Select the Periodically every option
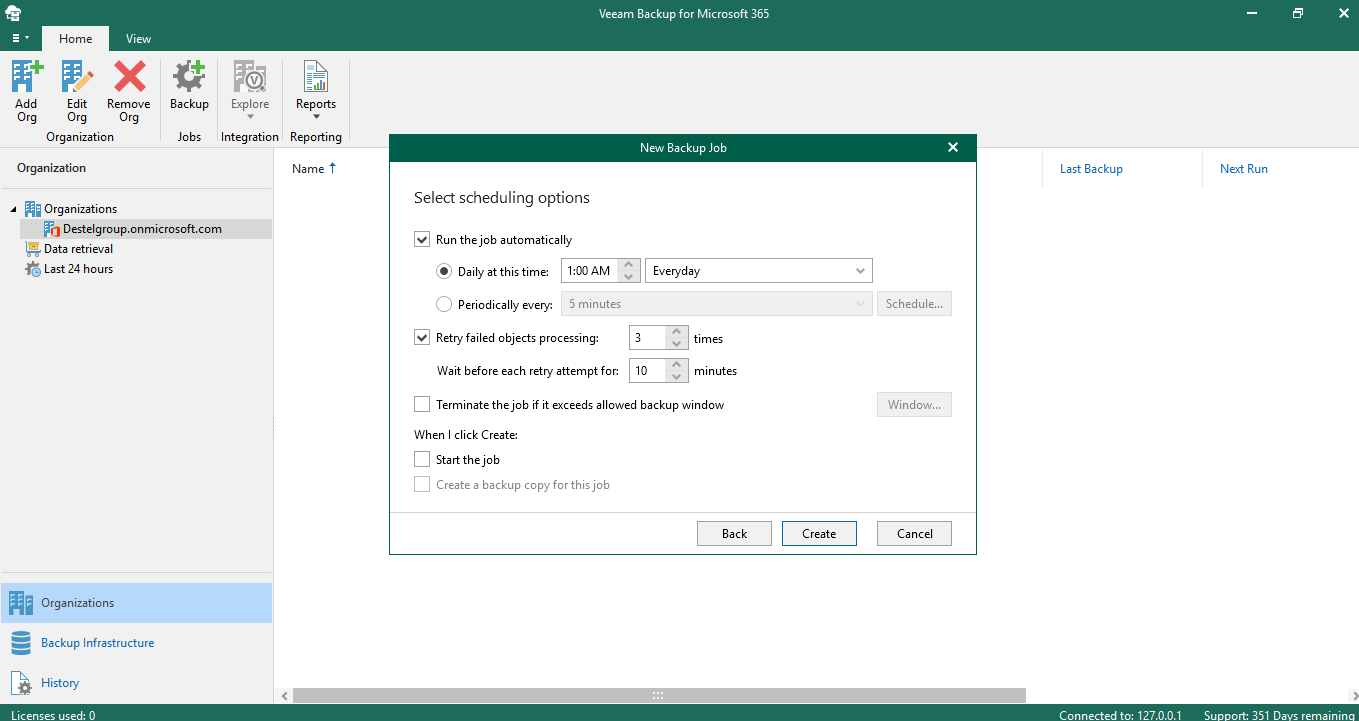Image resolution: width=1359 pixels, height=721 pixels. click(444, 304)
